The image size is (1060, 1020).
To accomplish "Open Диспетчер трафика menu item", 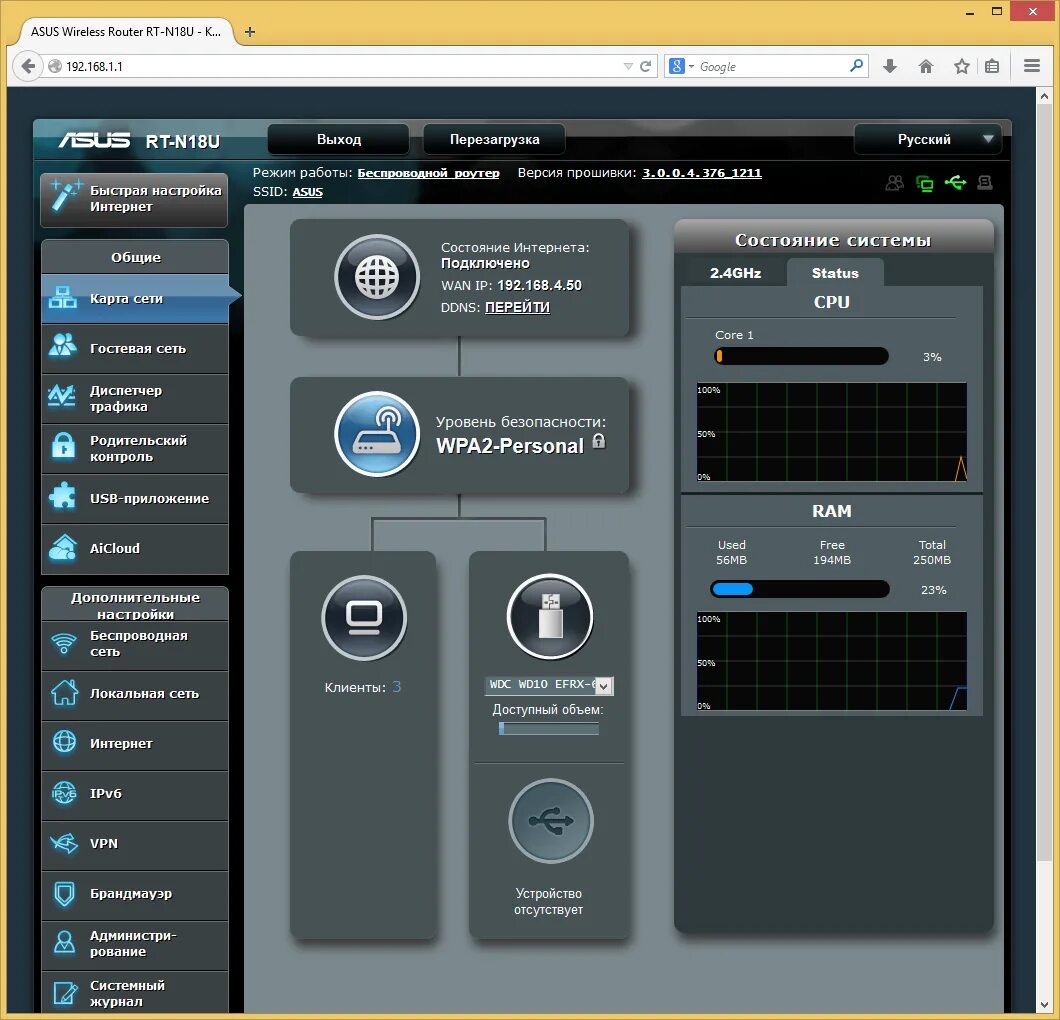I will point(135,398).
